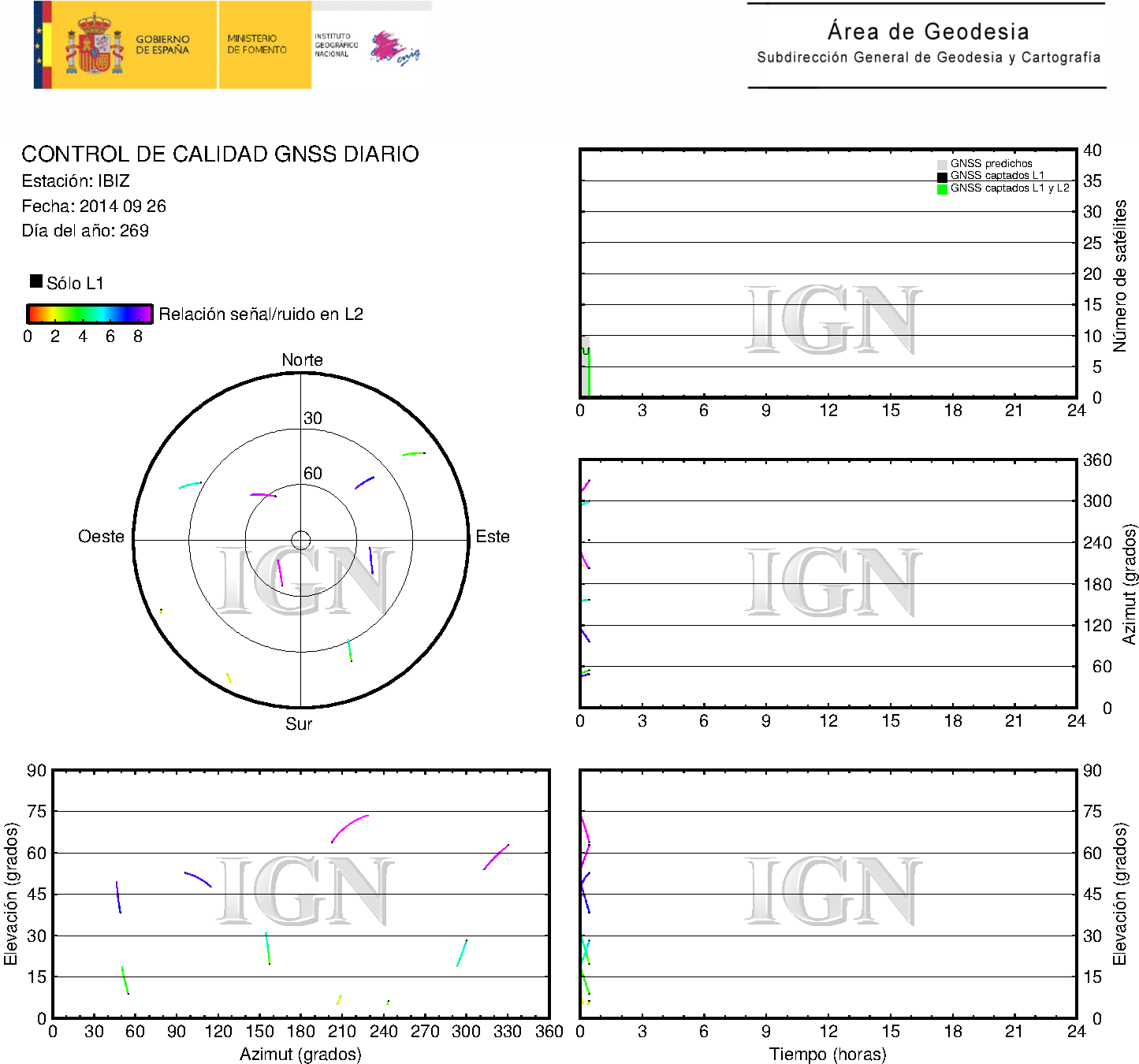Click the 'Azimut (grados)' x-axis label

coord(300,1054)
